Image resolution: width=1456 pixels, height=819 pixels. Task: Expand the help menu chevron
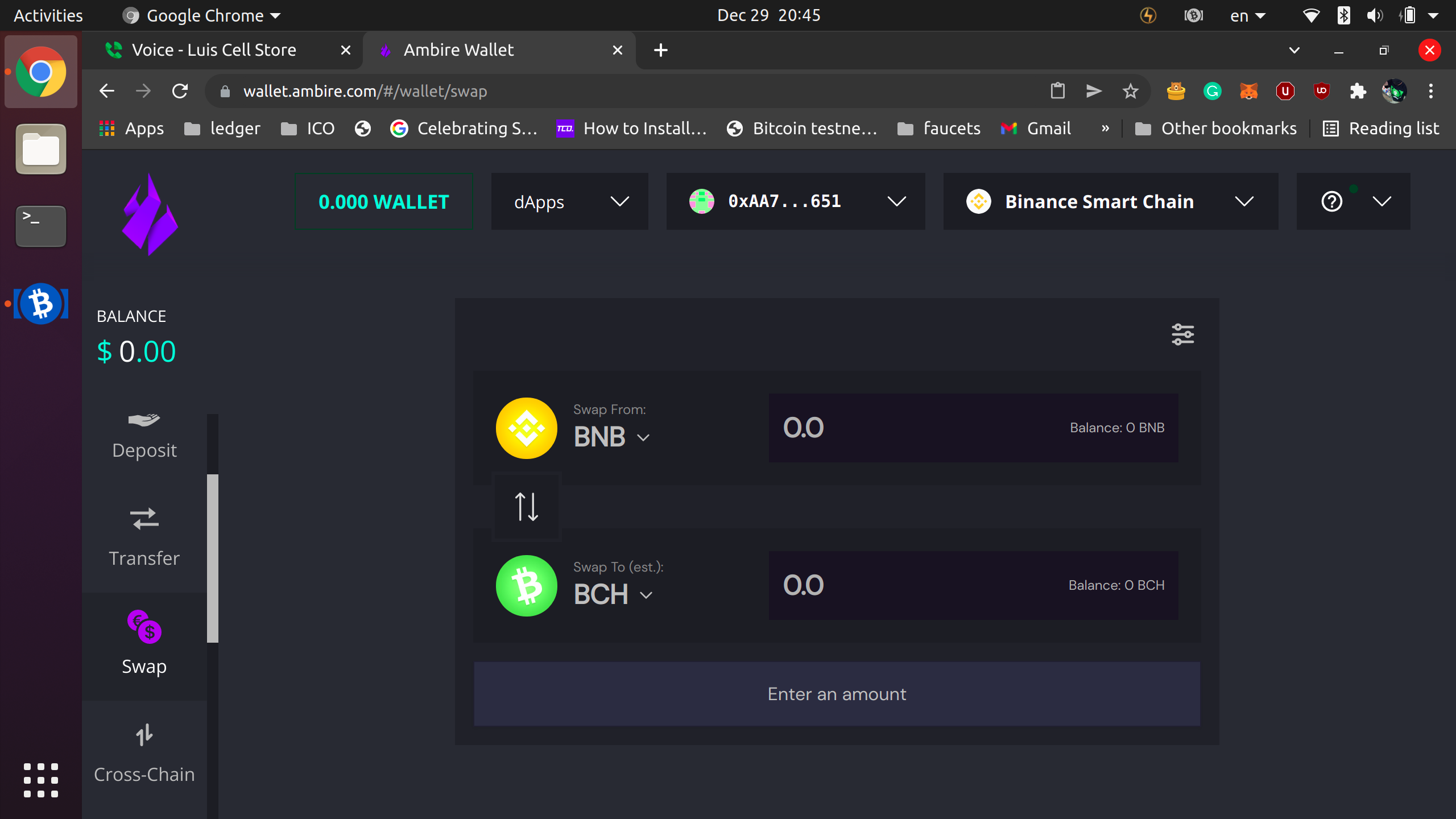point(1382,201)
